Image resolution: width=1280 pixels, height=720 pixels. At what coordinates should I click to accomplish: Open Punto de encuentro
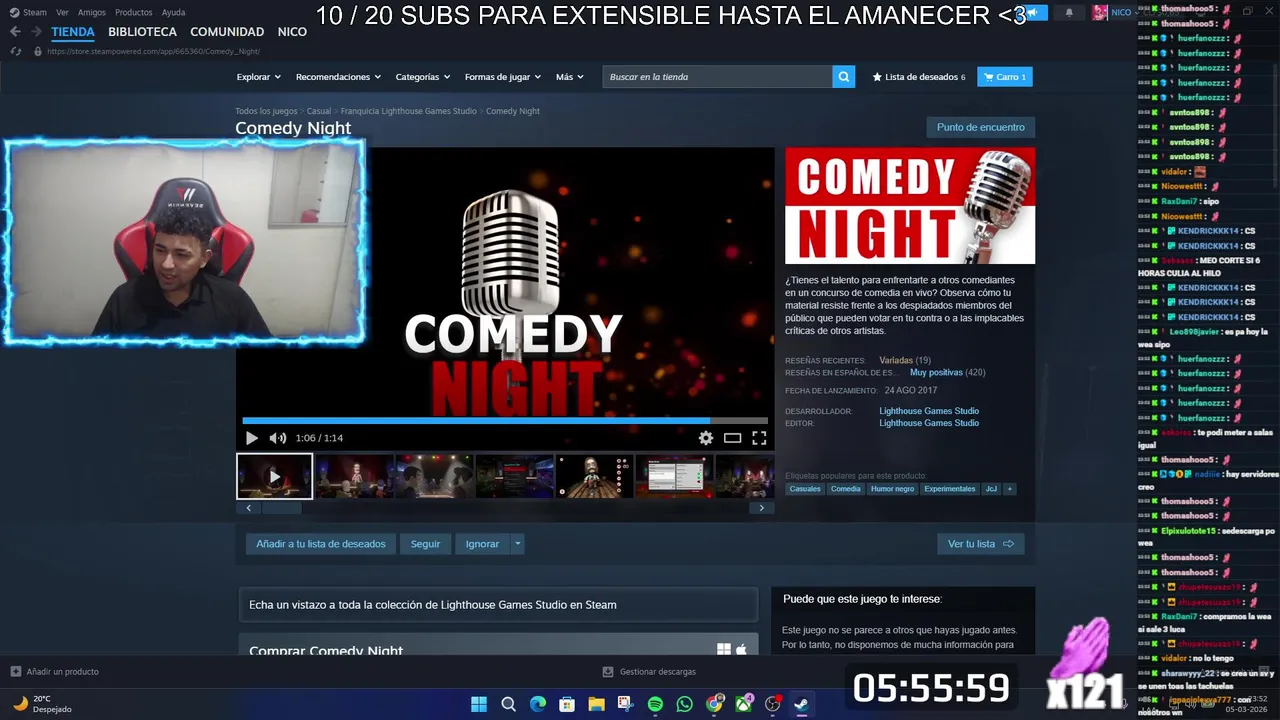coord(980,127)
